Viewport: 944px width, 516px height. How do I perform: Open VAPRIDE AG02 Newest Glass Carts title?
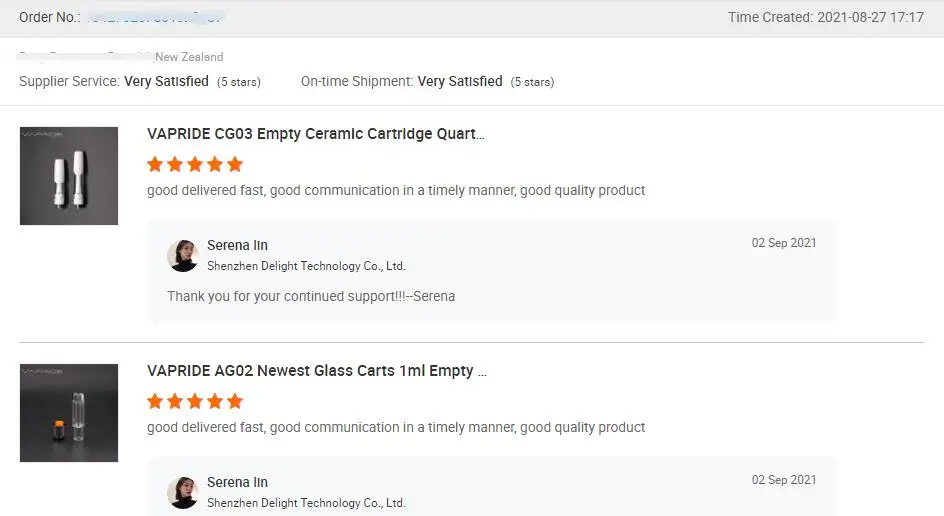317,371
